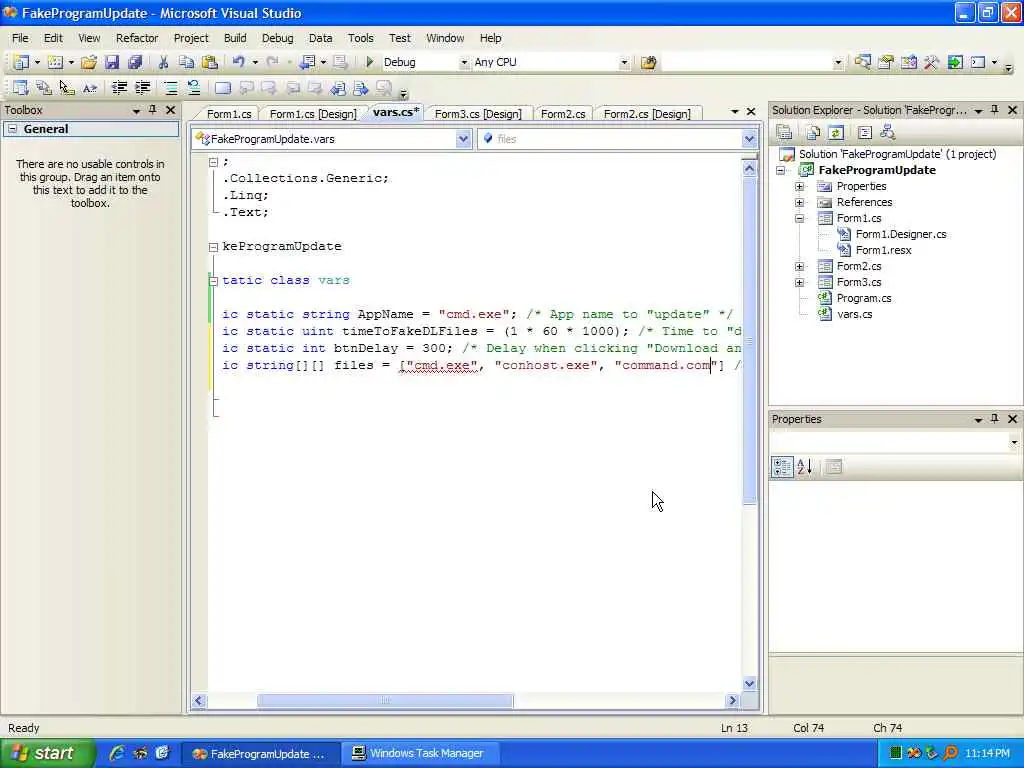Switch to the Form1.cs [Design] tab
Screen dimensions: 1024x768
313,114
